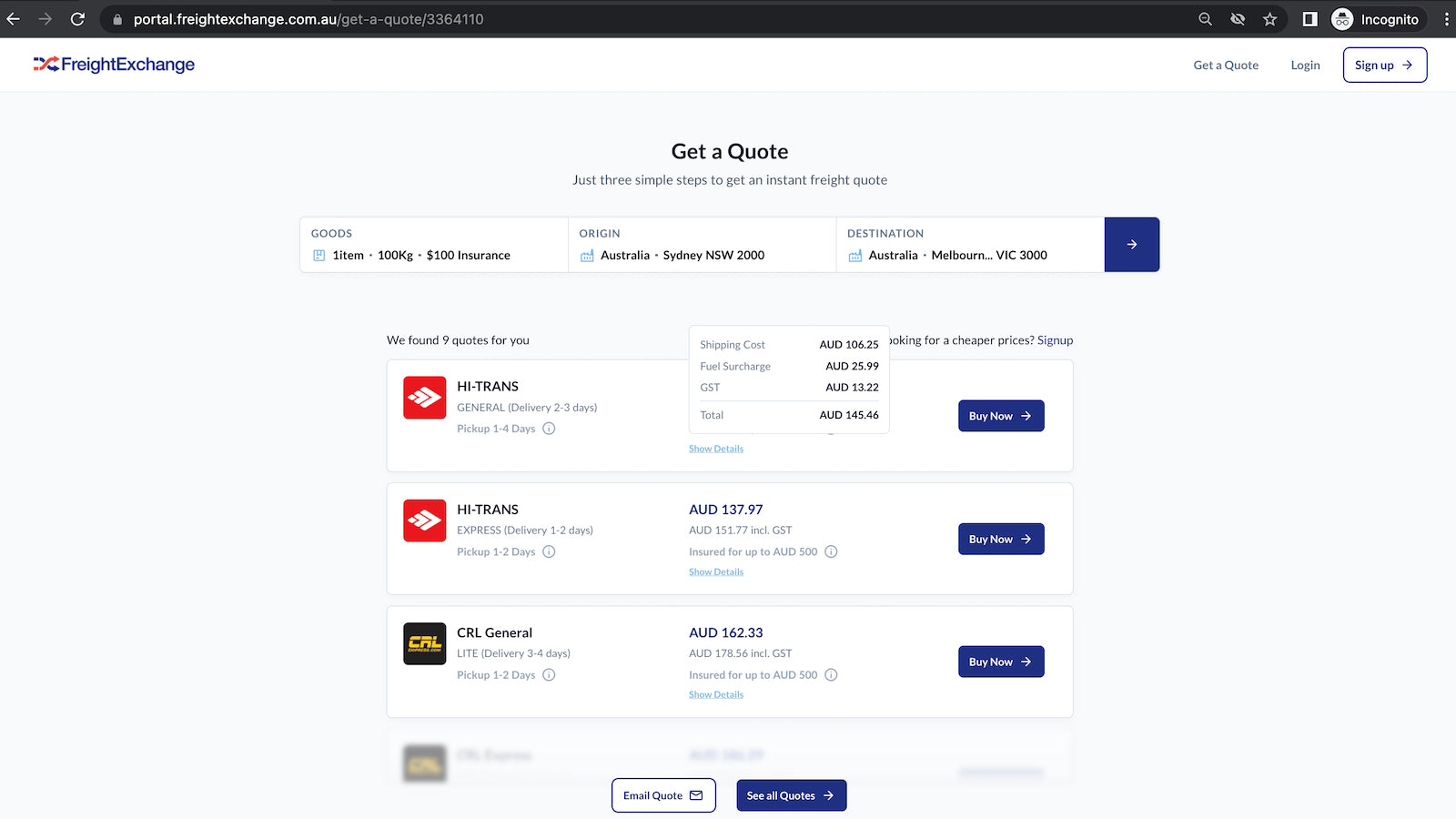Buy the CRL General quote

click(1001, 662)
